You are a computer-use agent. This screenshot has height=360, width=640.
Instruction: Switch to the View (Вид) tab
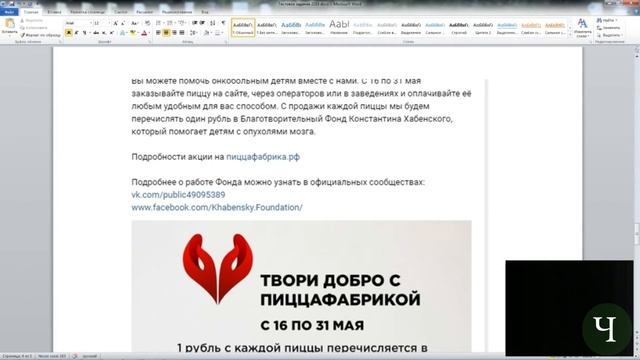205,12
